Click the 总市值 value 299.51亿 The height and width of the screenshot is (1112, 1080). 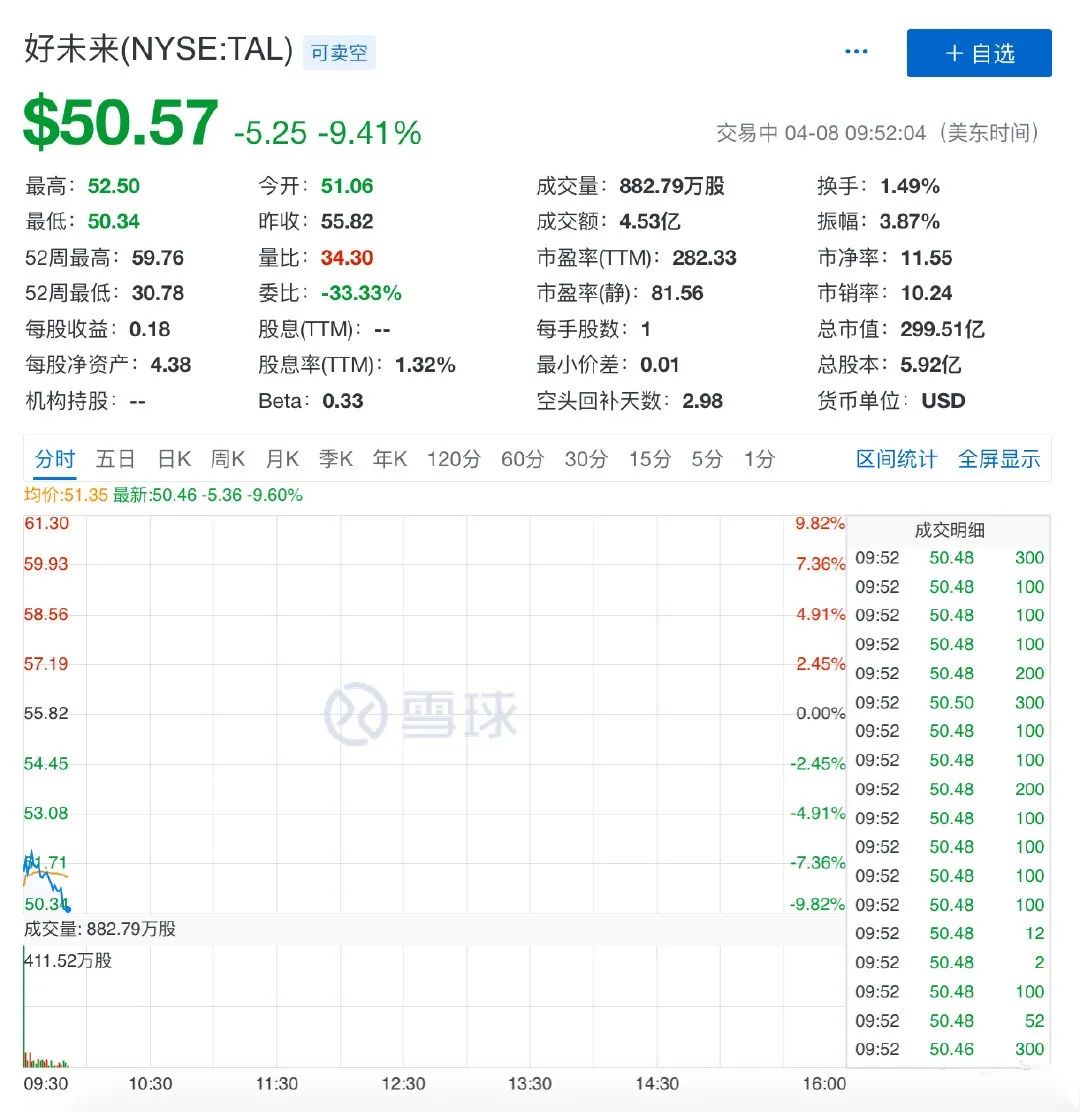pos(942,330)
